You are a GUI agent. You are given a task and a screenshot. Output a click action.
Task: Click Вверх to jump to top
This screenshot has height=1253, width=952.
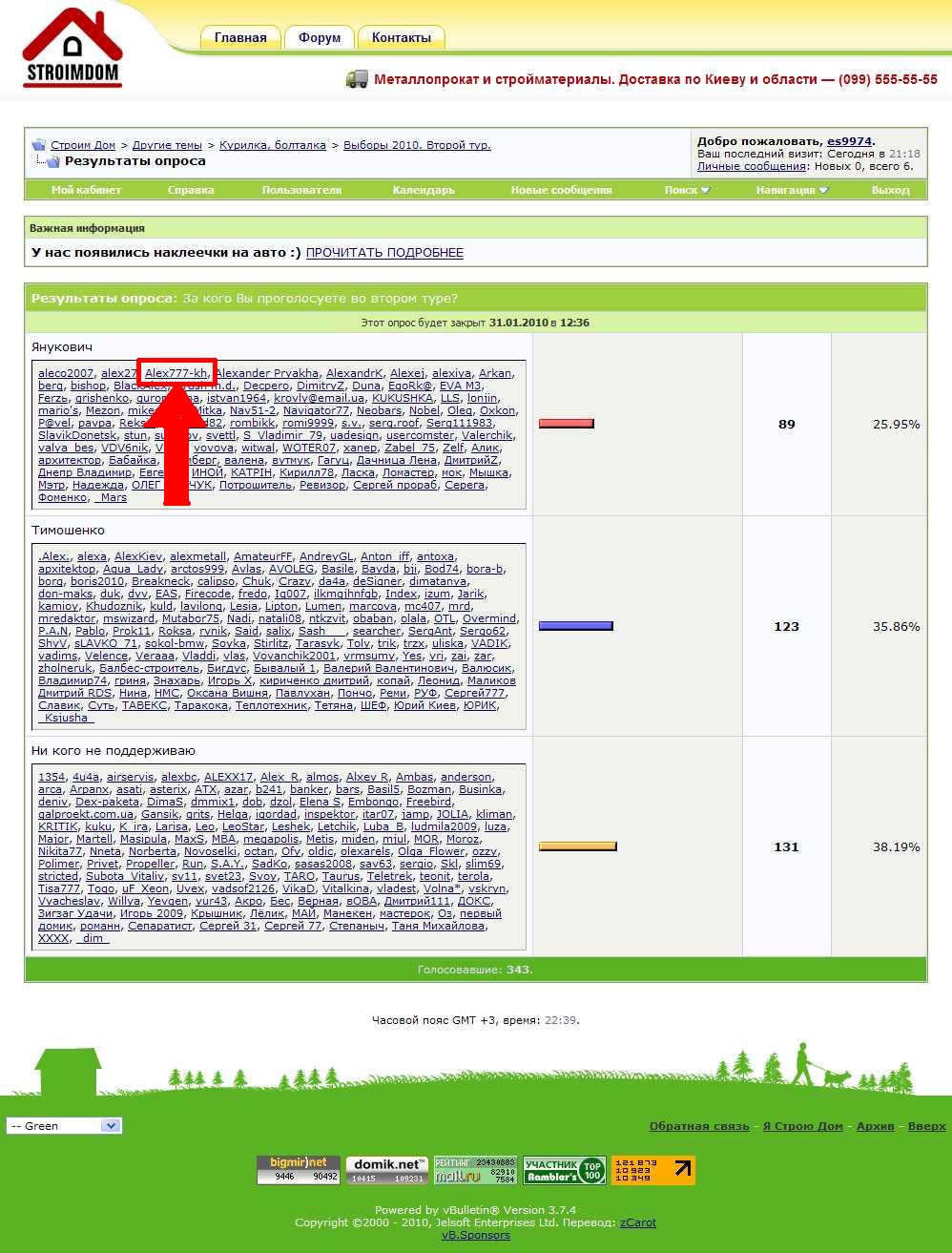coord(927,1126)
